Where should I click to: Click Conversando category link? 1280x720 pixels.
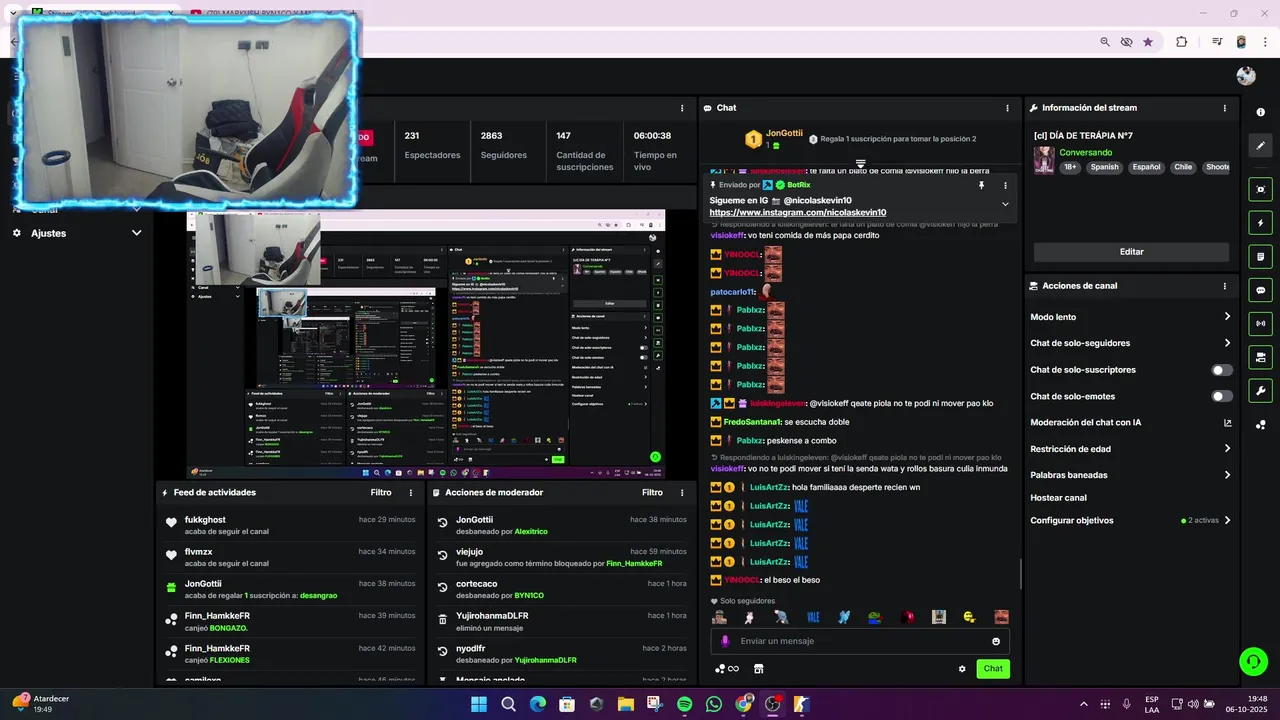pos(1085,153)
